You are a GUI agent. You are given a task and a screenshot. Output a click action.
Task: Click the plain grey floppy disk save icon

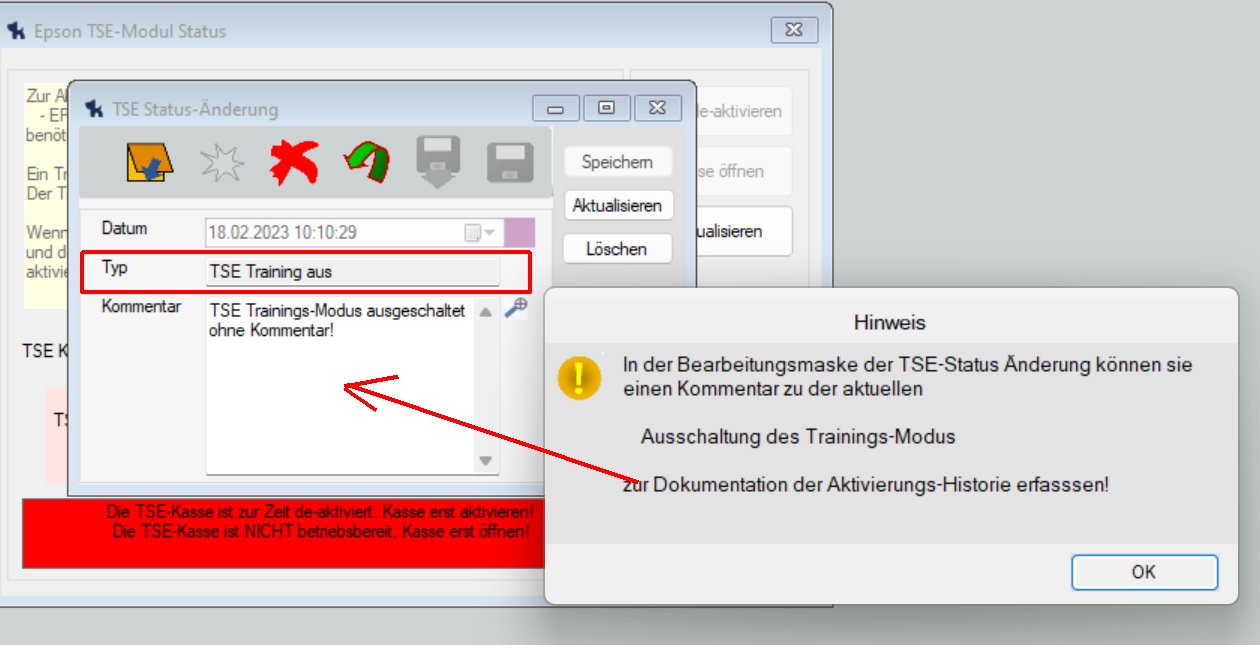point(510,162)
